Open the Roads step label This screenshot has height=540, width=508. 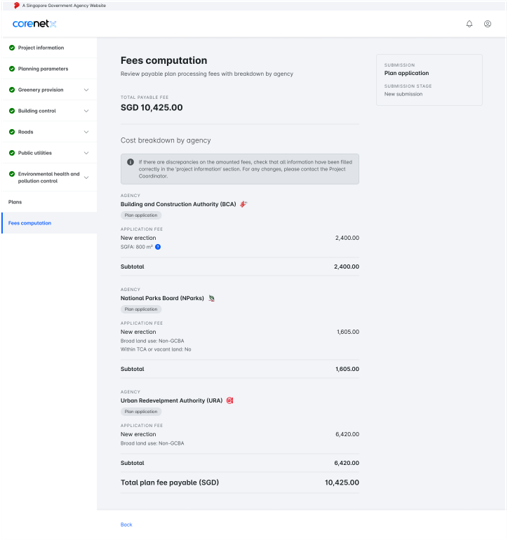point(25,132)
